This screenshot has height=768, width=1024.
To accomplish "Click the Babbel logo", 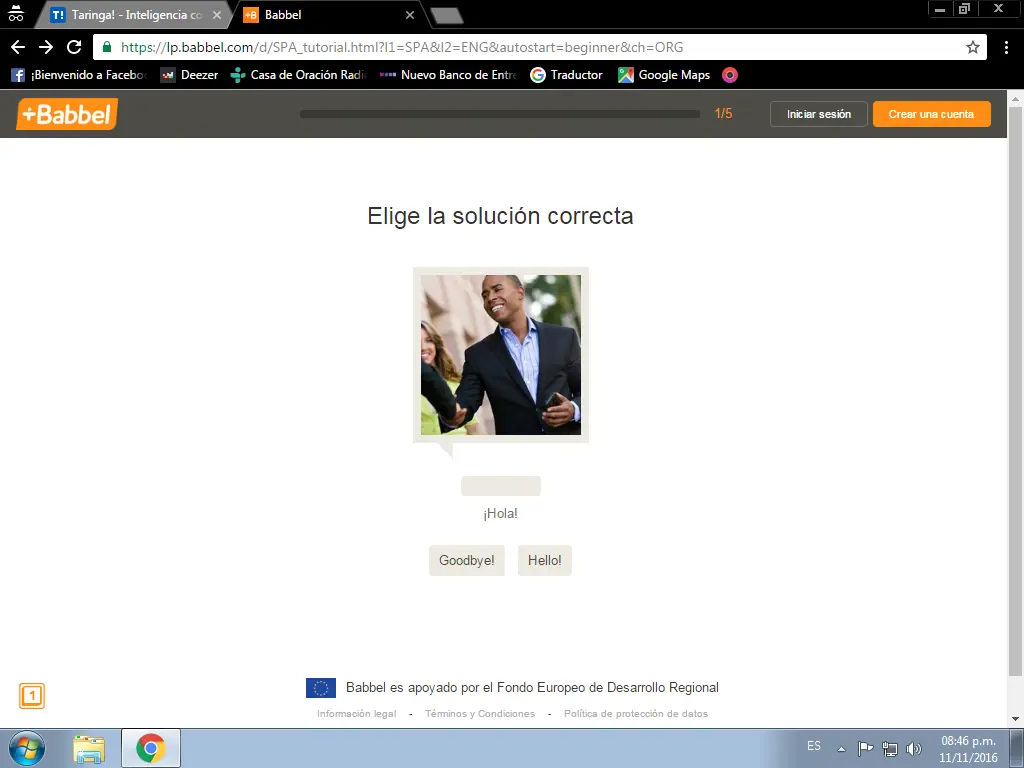I will [x=67, y=114].
